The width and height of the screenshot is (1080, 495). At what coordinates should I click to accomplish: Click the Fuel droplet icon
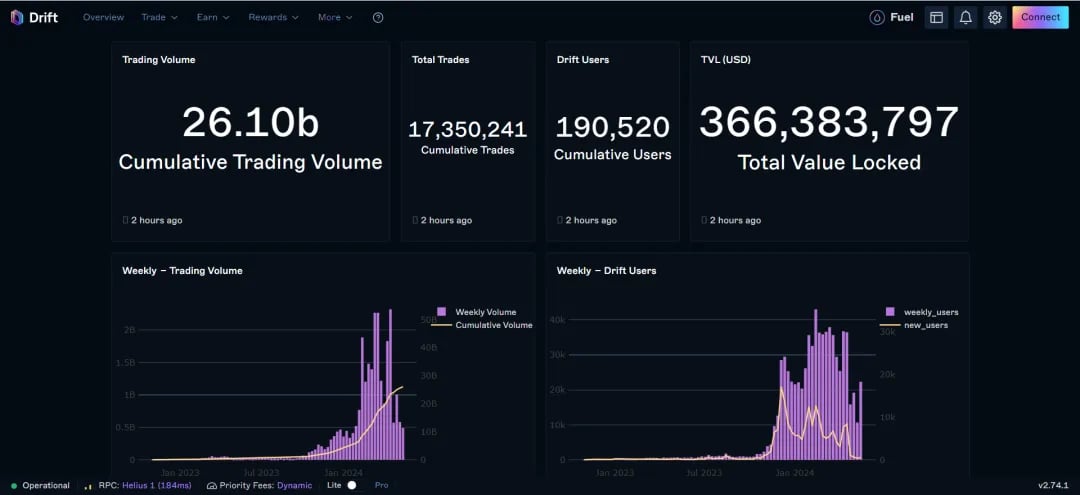point(877,17)
